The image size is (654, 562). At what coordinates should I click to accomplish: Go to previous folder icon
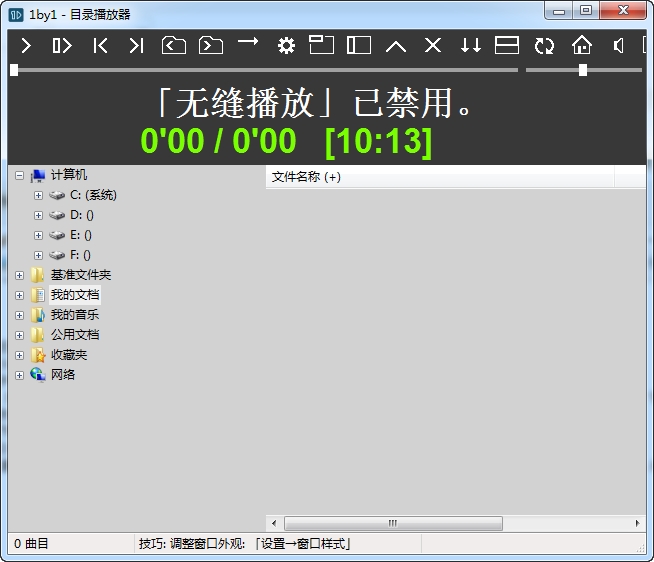click(174, 45)
